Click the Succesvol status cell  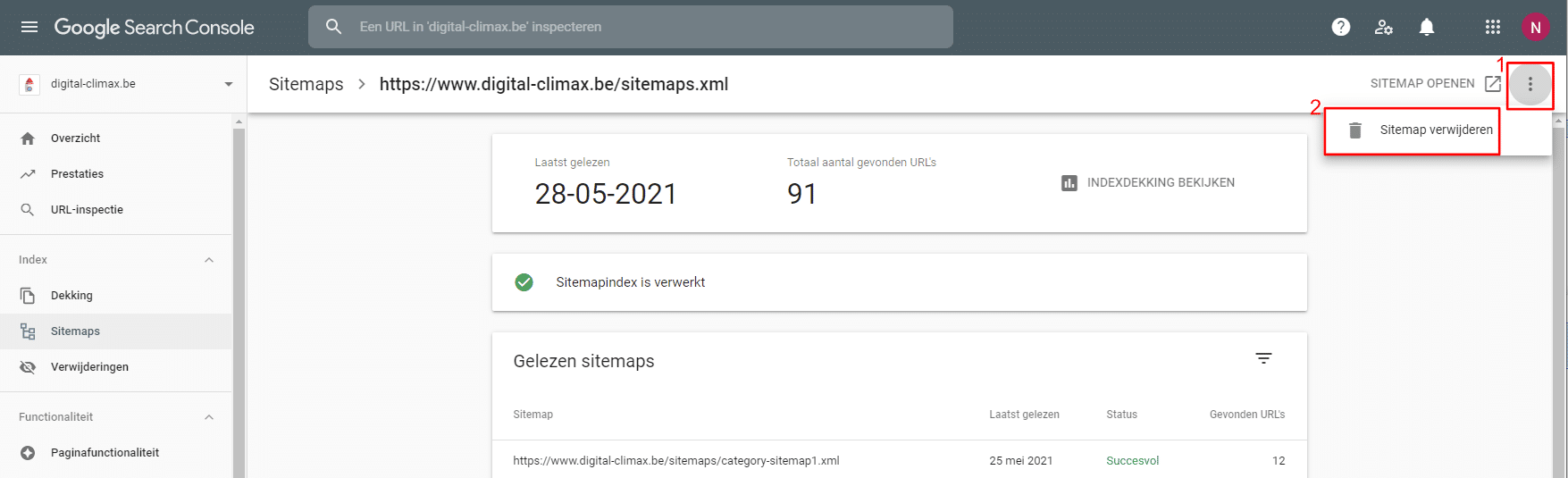[1132, 461]
